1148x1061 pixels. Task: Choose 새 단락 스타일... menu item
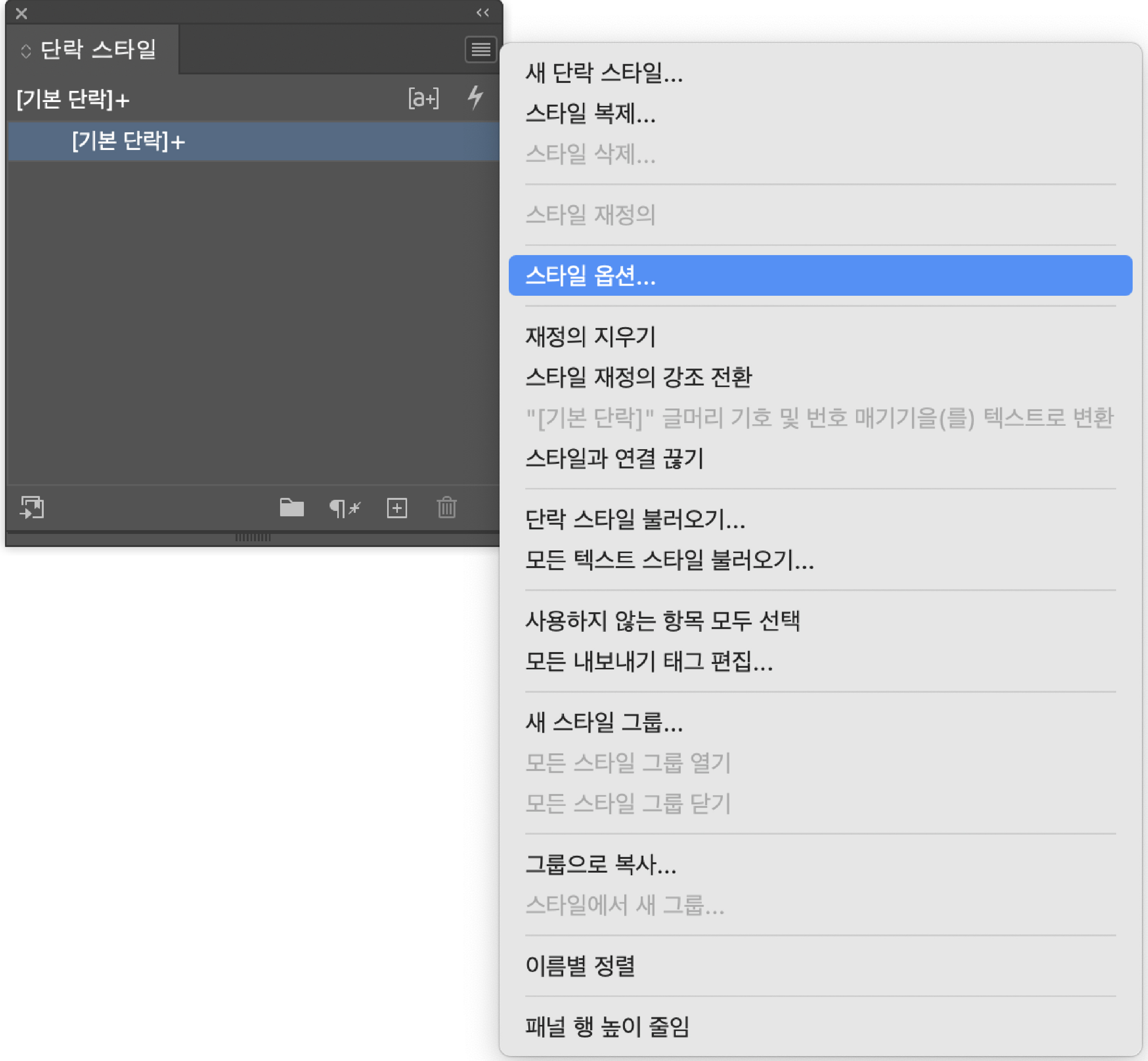pos(604,73)
